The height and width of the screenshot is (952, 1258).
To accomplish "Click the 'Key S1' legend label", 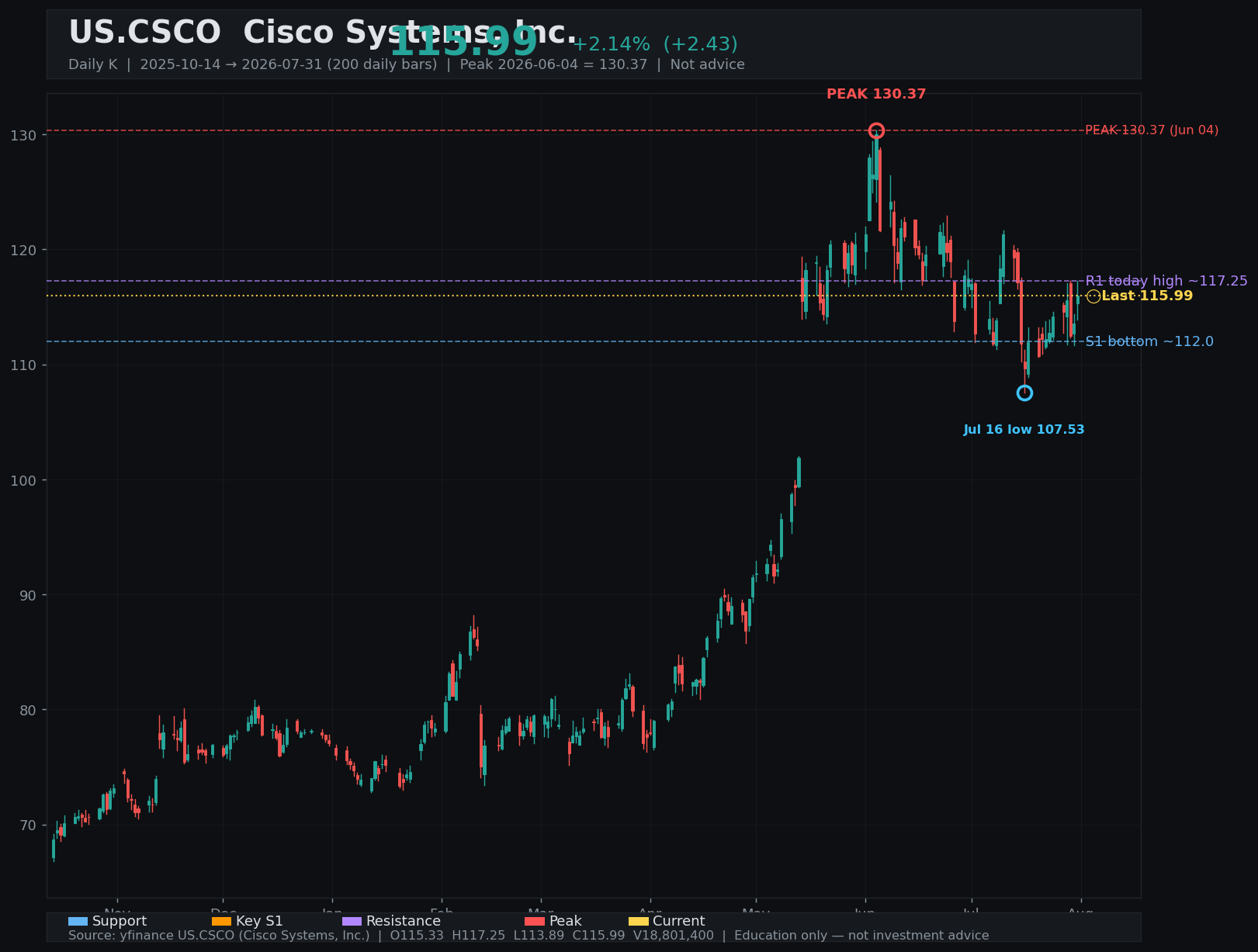I will [259, 922].
